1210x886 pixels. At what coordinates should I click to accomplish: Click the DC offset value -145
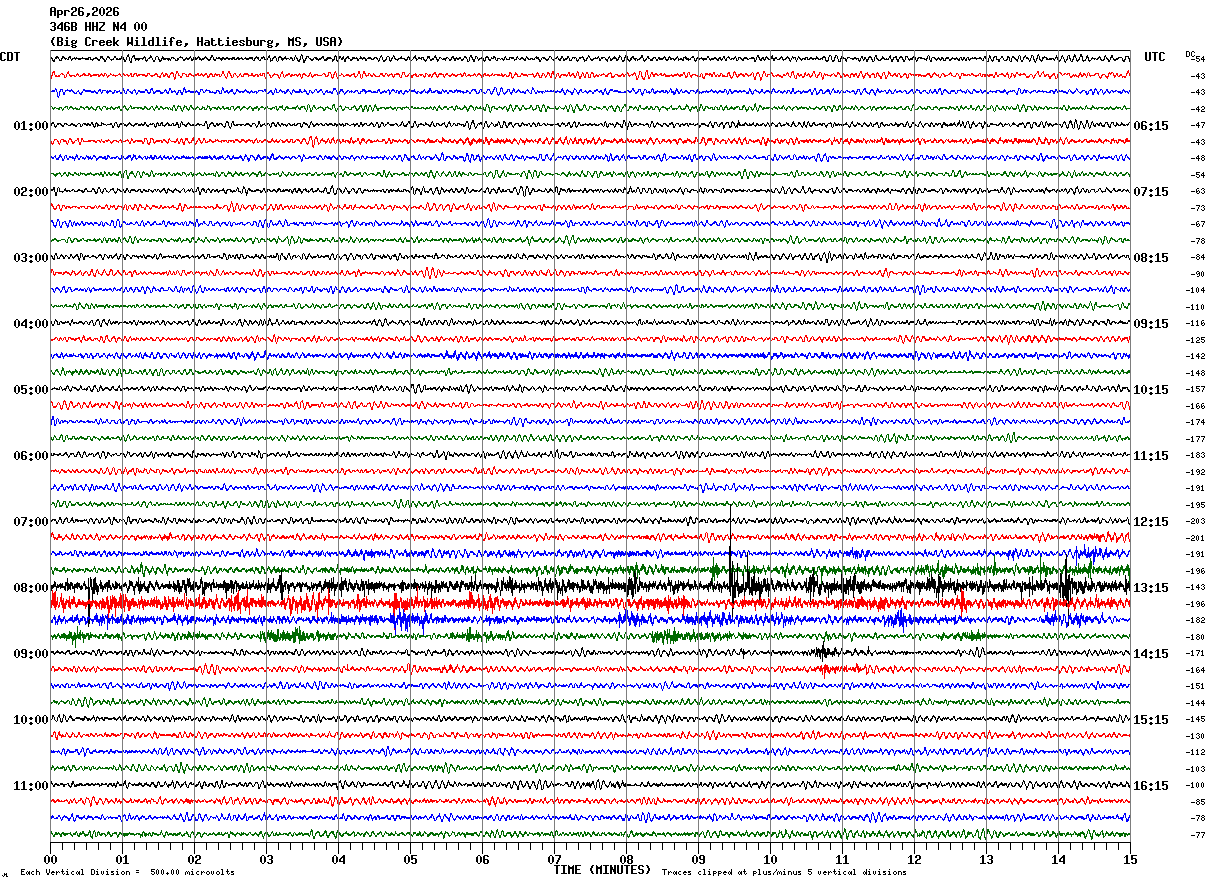(x=1196, y=720)
